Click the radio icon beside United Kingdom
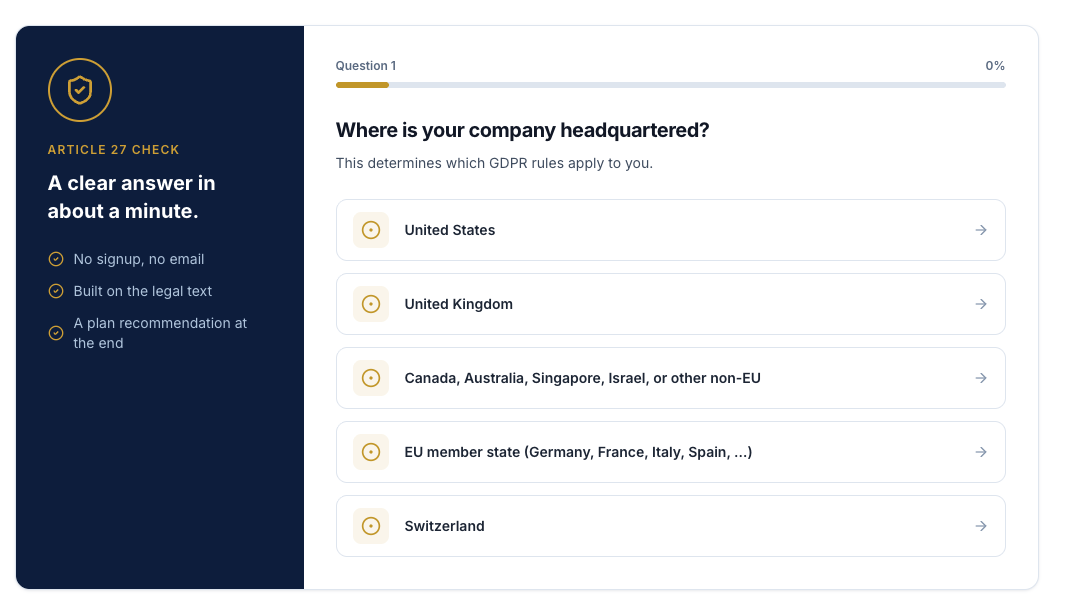 371,304
